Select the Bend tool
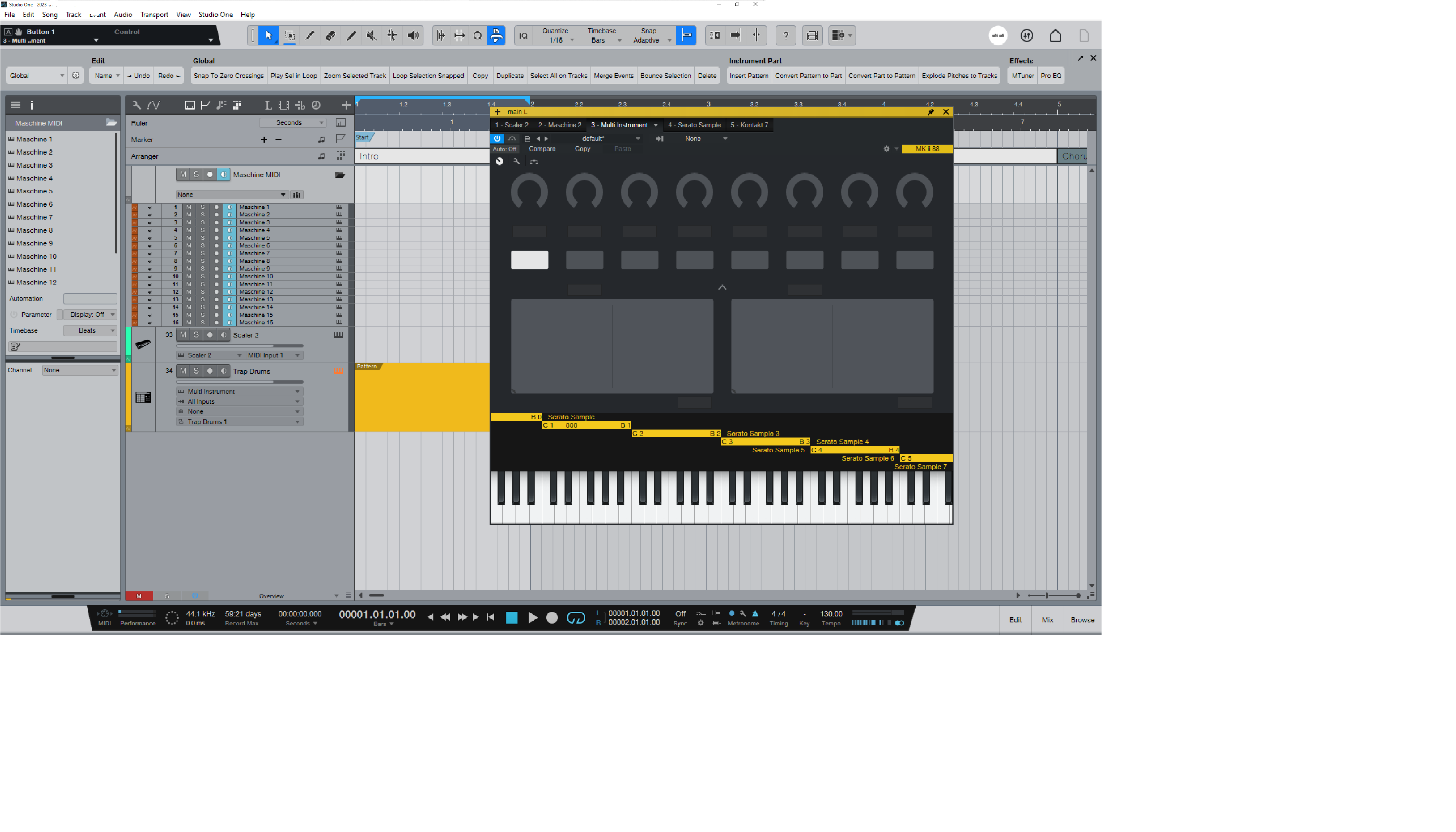This screenshot has width=1456, height=832. tap(392, 35)
